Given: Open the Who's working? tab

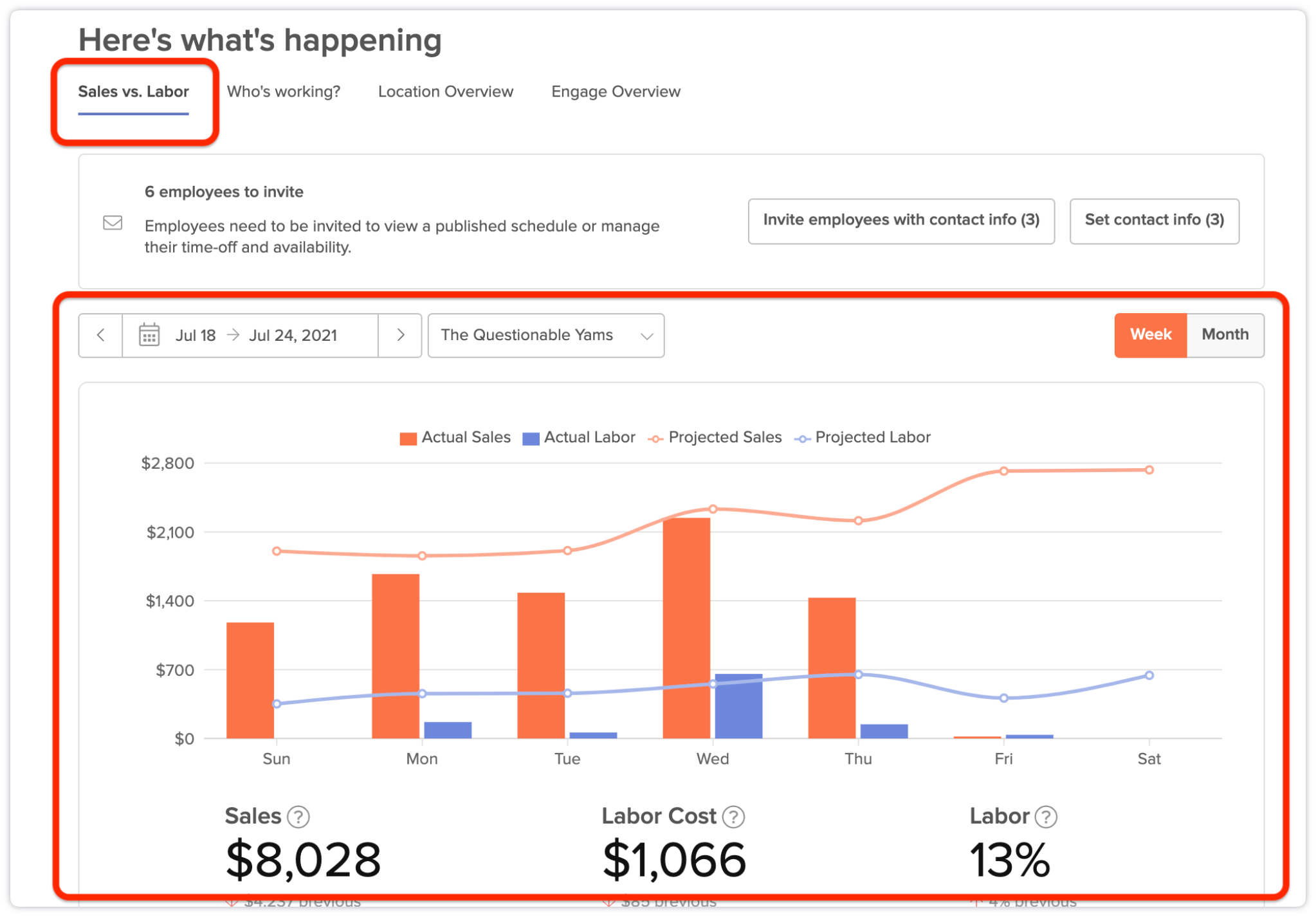Looking at the screenshot, I should [283, 92].
